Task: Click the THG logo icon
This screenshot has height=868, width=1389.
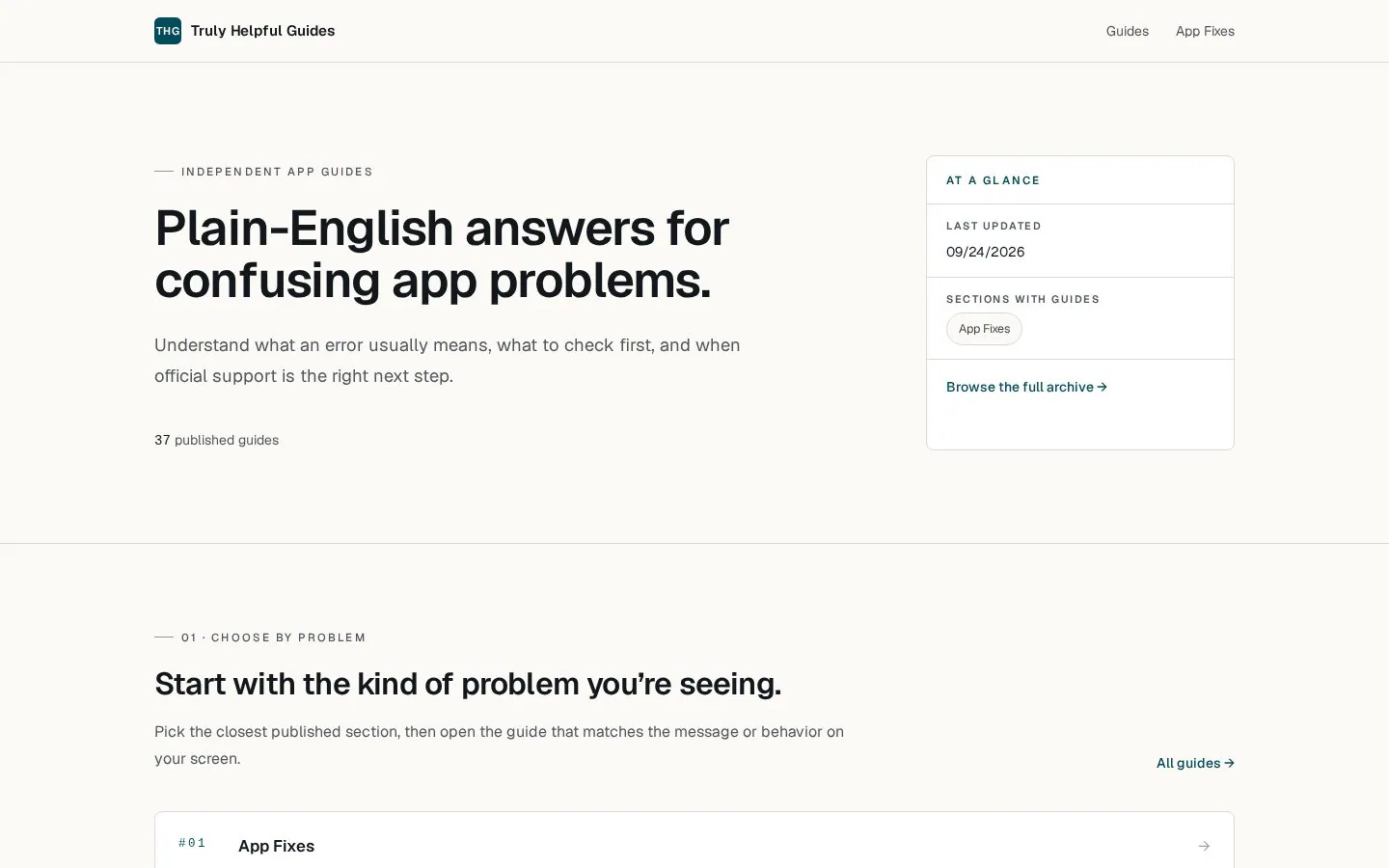Action: [x=168, y=31]
